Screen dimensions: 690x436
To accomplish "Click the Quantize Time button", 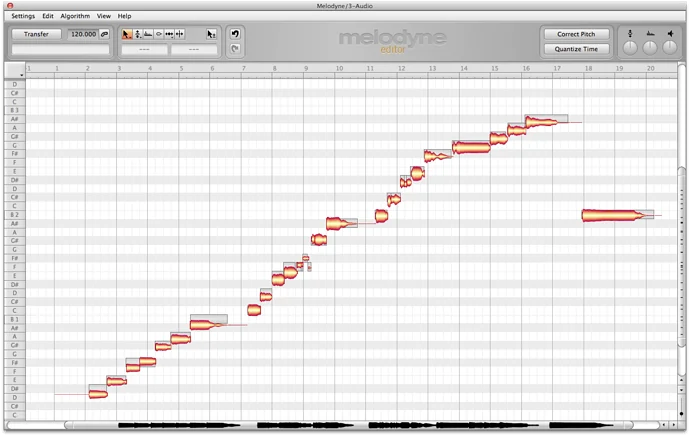I will pos(576,49).
